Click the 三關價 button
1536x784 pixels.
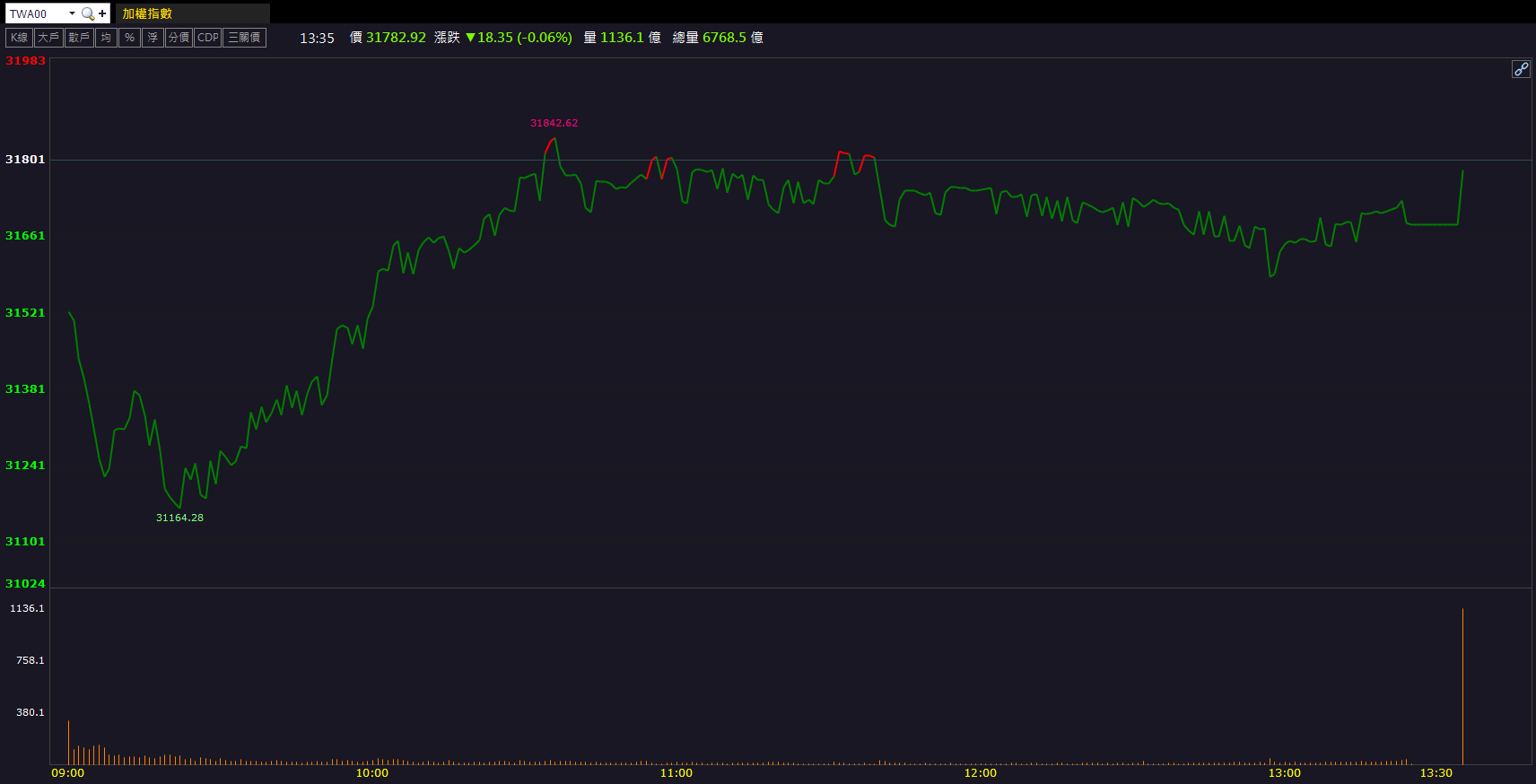tap(244, 38)
